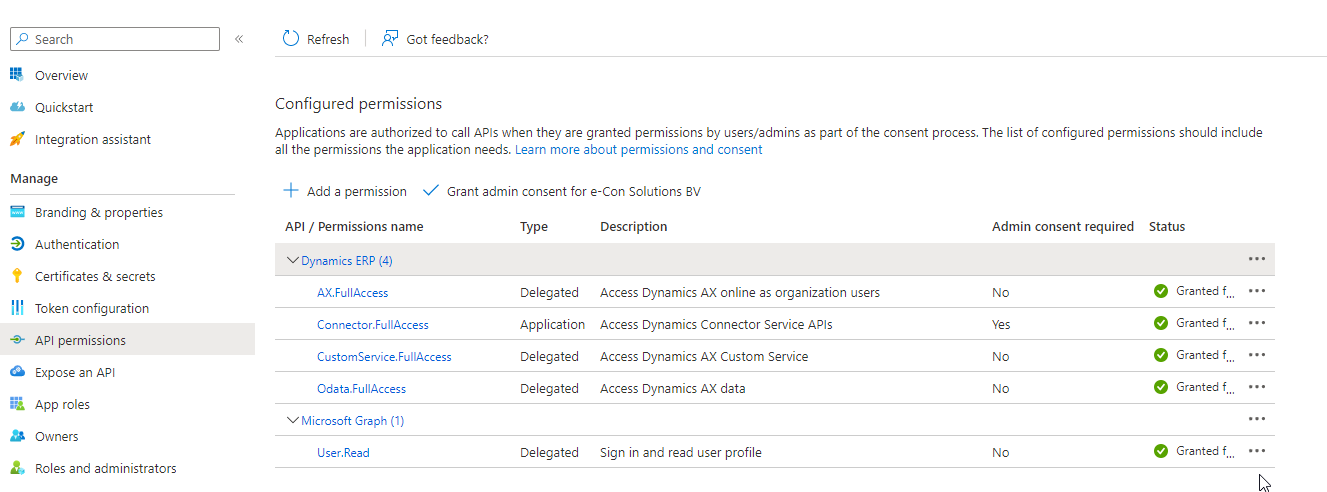Click the Status column header

pyautogui.click(x=1167, y=227)
